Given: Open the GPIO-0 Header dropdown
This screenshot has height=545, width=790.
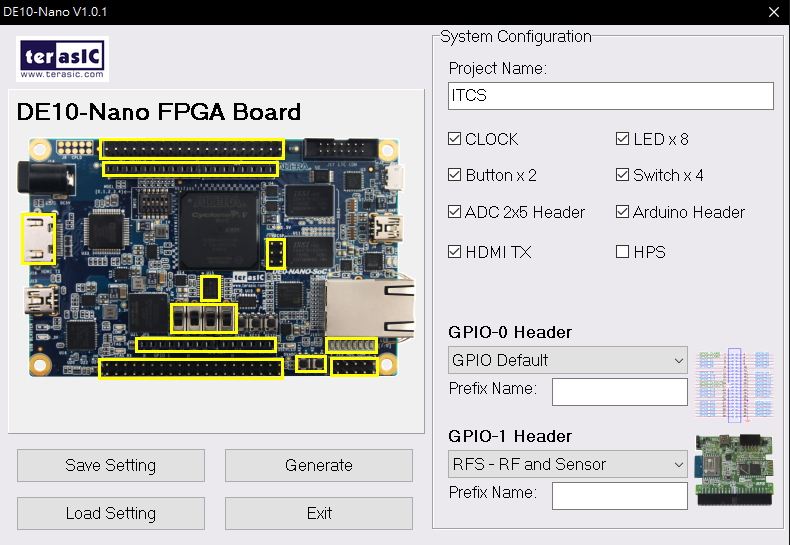Looking at the screenshot, I should (x=568, y=360).
